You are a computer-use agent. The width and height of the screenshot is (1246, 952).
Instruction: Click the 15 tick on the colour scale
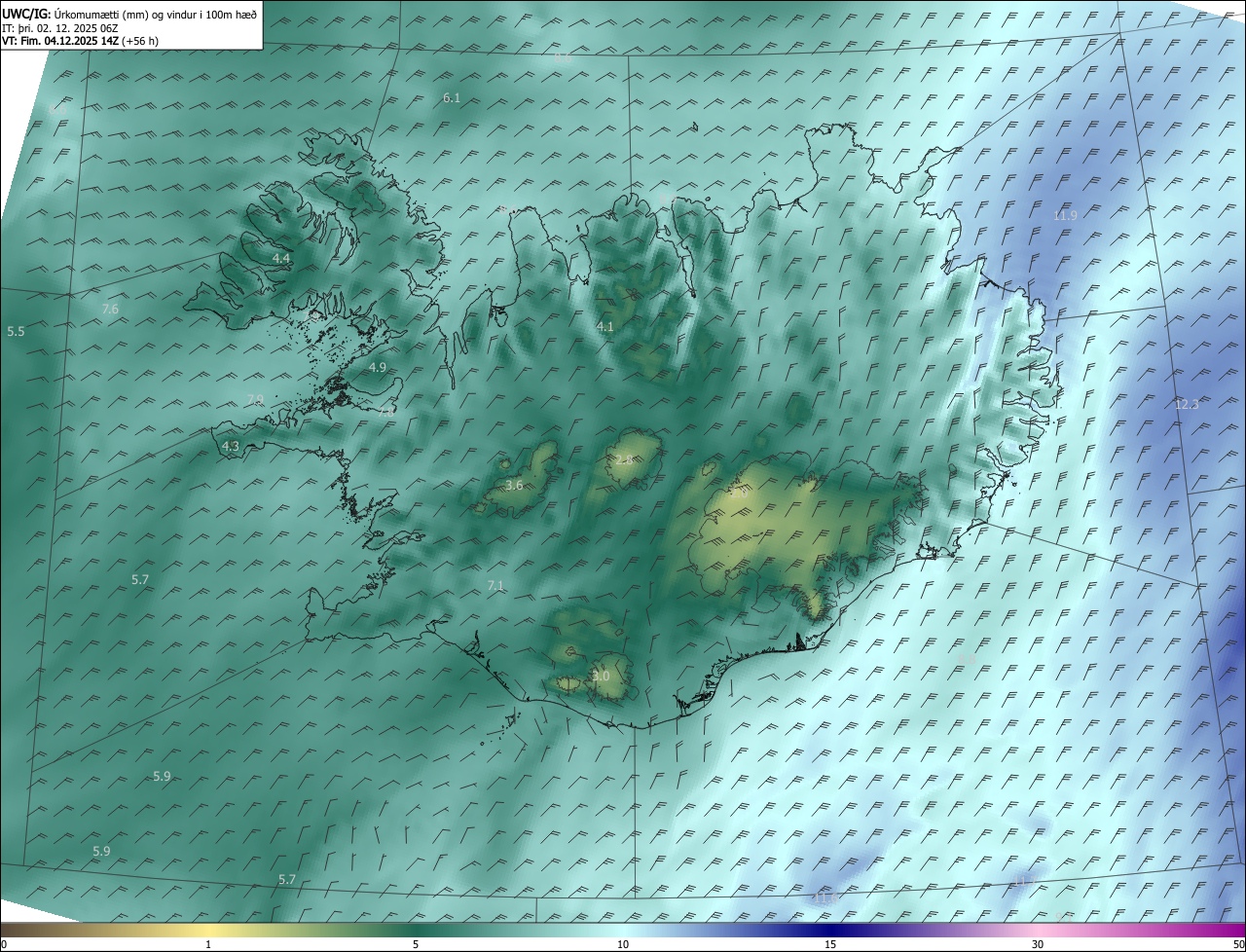pos(830,944)
